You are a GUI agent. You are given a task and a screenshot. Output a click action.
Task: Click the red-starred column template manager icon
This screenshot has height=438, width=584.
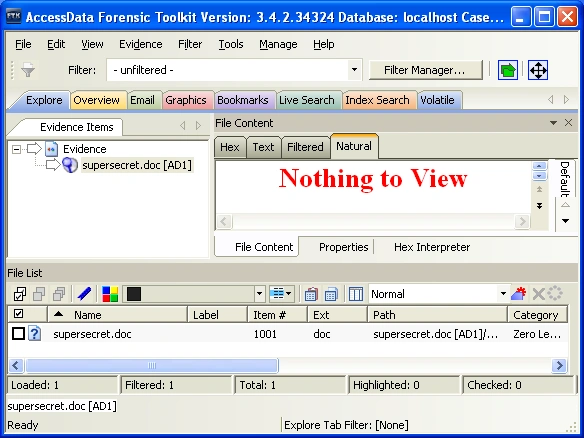[x=519, y=294]
